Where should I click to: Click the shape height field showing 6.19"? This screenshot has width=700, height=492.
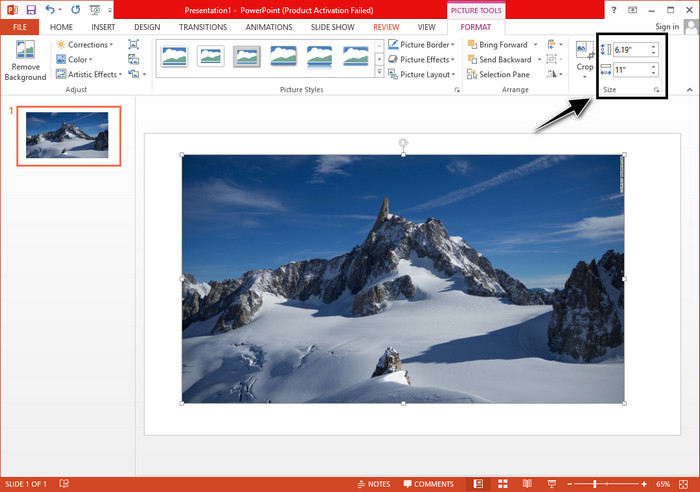point(631,50)
